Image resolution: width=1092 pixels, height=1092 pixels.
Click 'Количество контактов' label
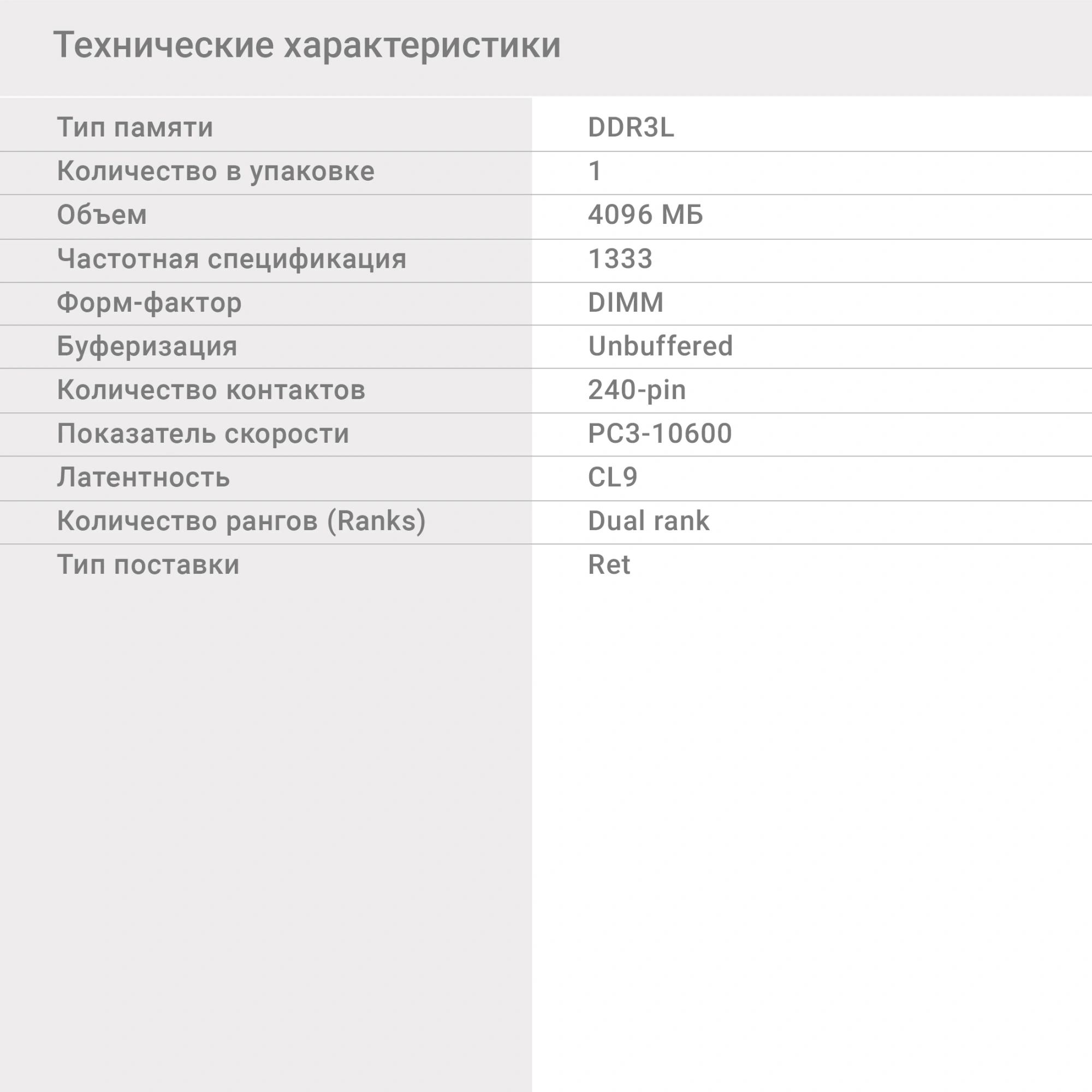[x=211, y=390]
